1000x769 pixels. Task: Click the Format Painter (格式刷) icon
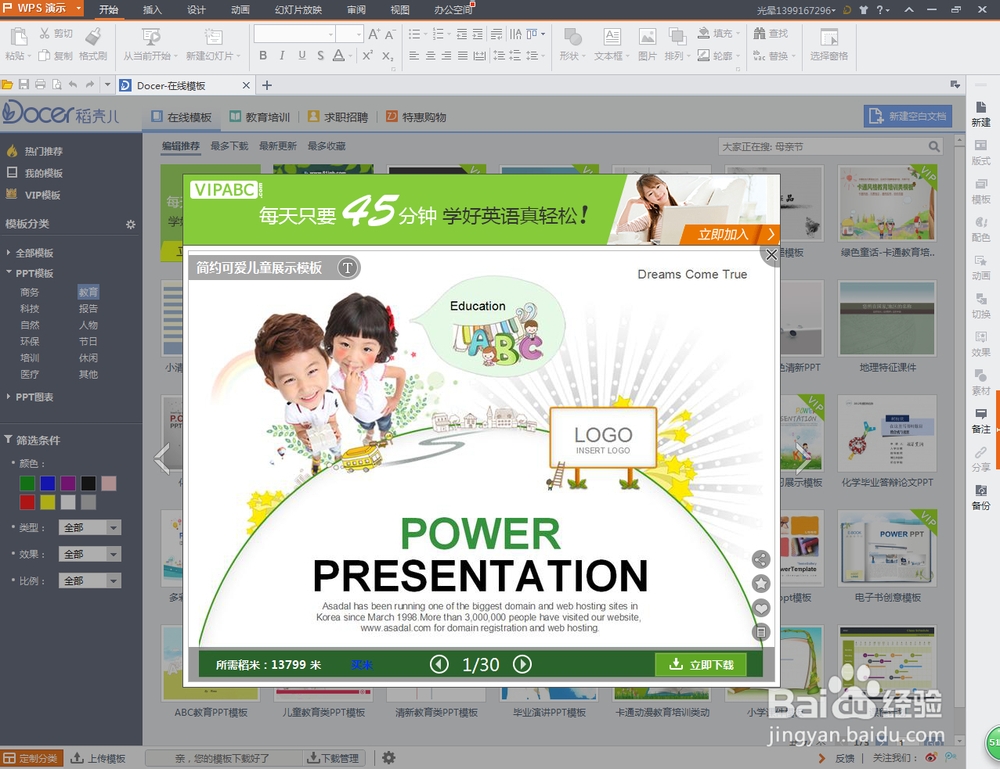click(x=93, y=36)
